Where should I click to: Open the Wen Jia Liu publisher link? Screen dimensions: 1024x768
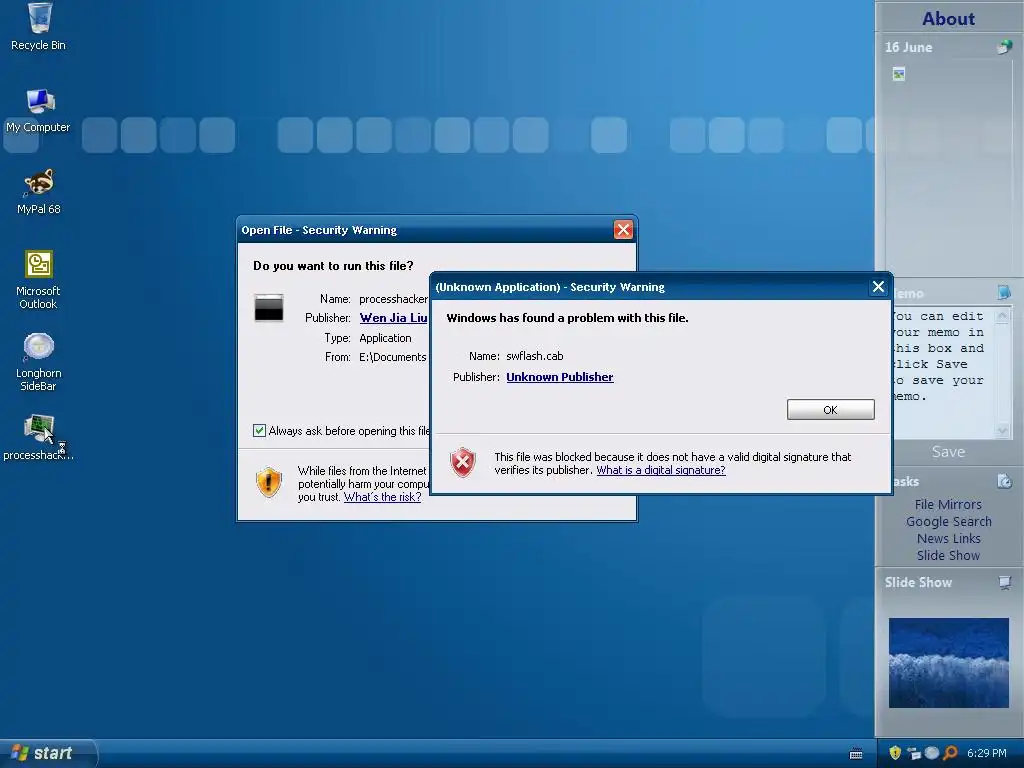point(394,318)
